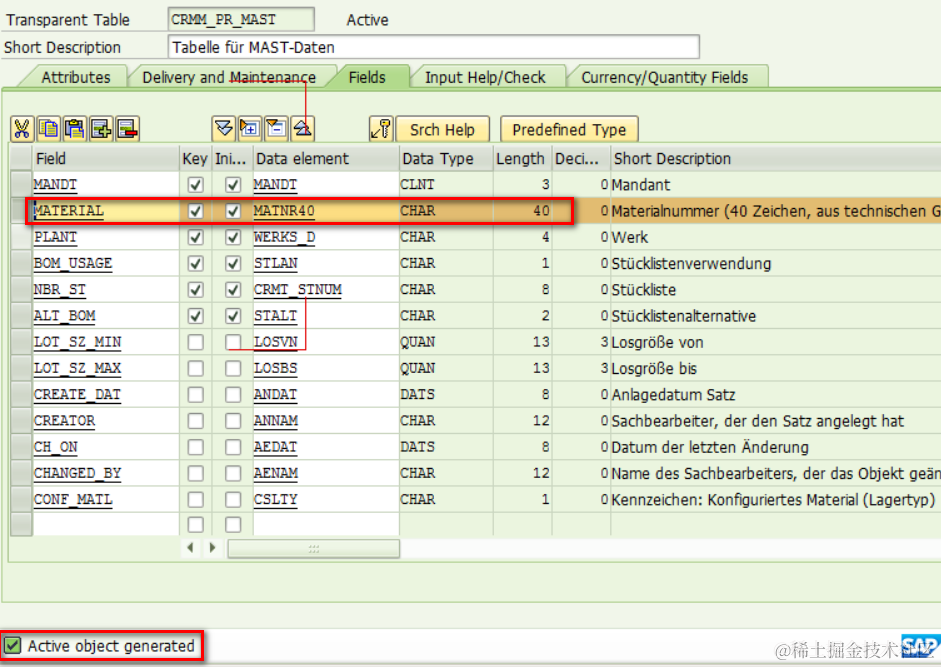The height and width of the screenshot is (667, 941).
Task: Click the QUAN data type for LOSVN
Action: tap(418, 342)
